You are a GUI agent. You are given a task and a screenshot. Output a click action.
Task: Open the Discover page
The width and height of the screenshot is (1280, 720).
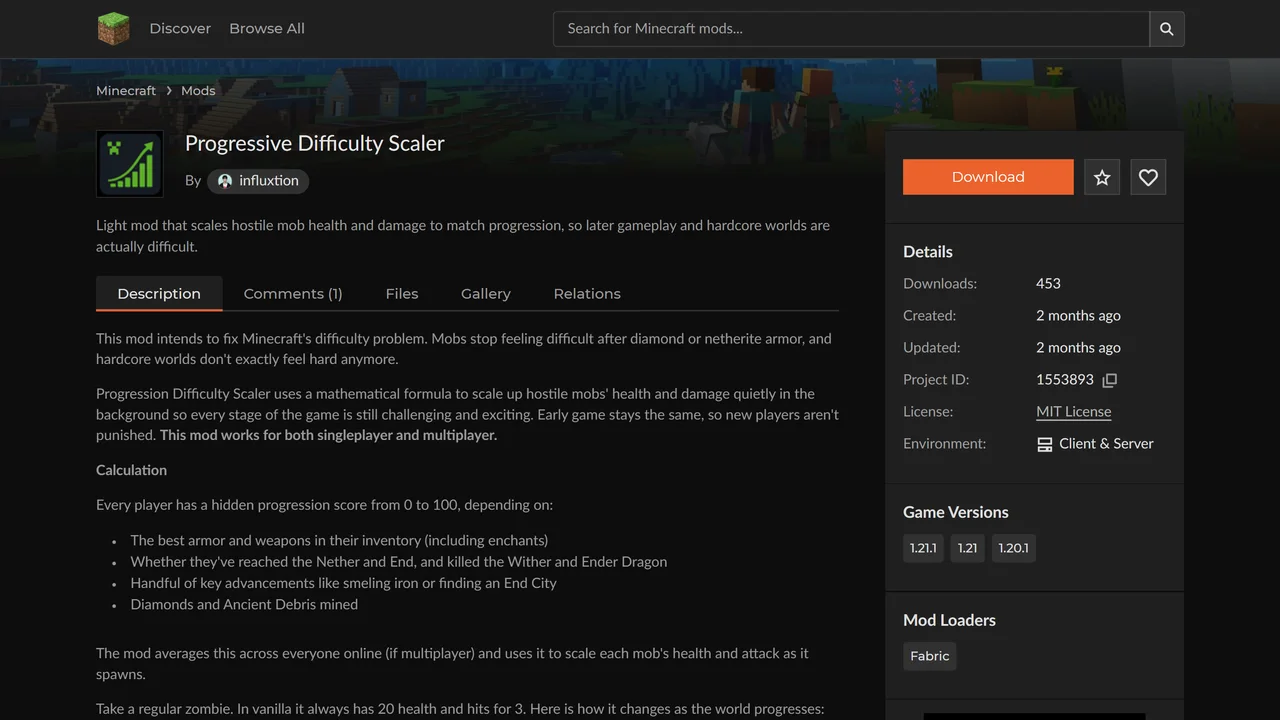click(180, 29)
